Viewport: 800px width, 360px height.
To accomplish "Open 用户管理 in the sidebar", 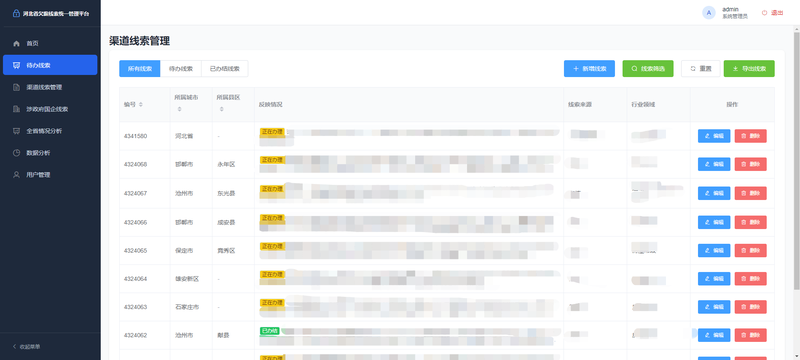I will (50, 175).
